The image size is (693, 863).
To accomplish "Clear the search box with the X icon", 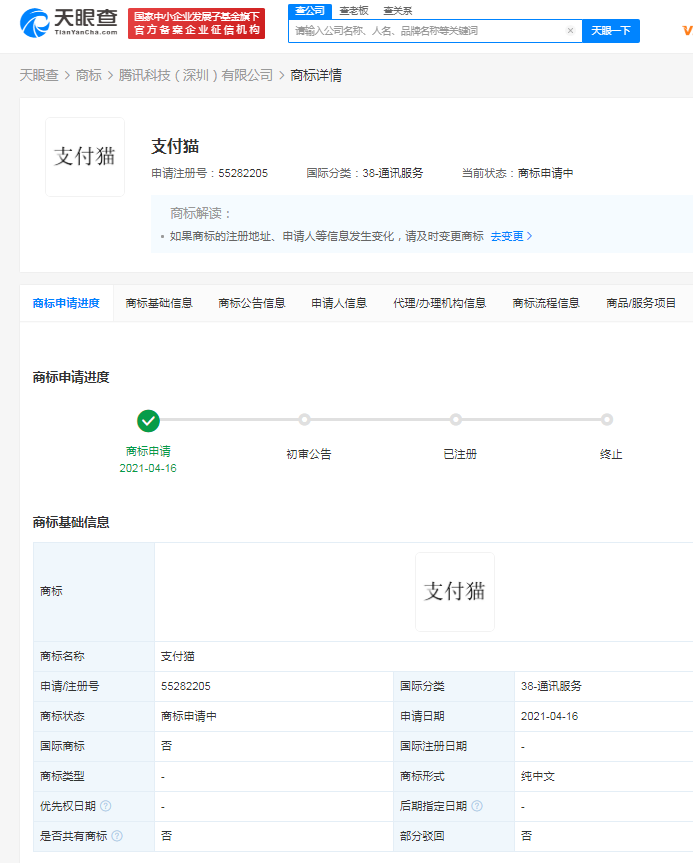I will 570,31.
